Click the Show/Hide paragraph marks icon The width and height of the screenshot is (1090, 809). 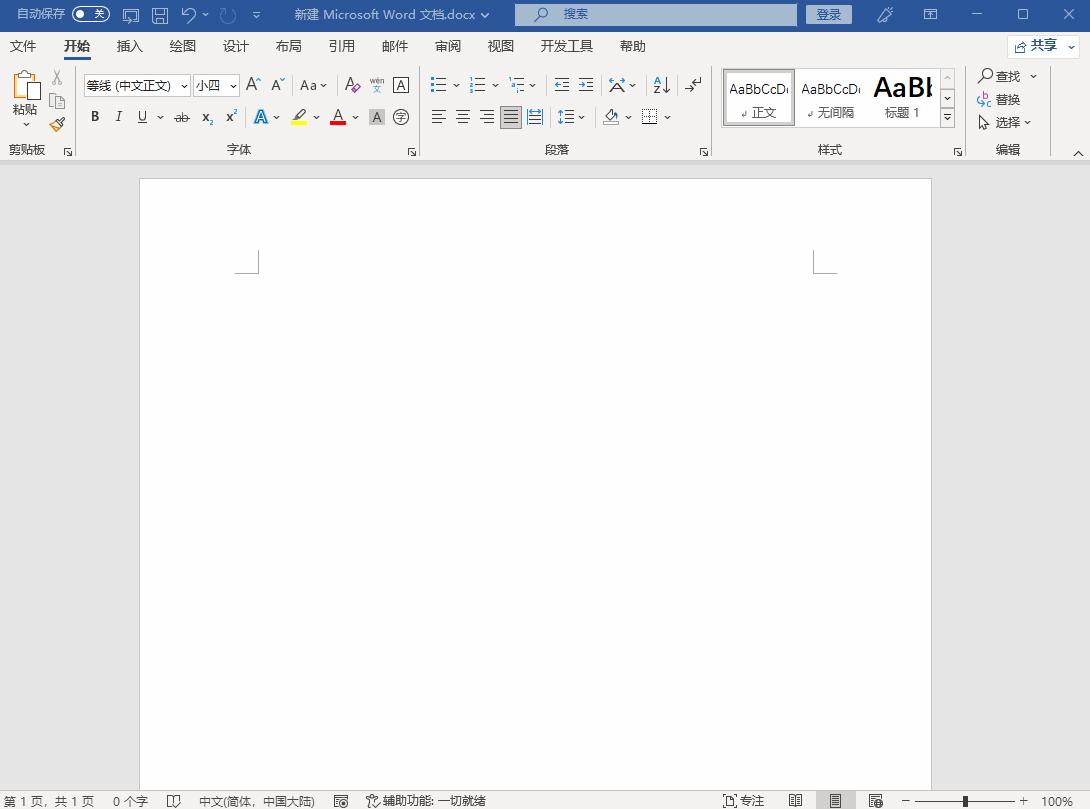coord(693,86)
